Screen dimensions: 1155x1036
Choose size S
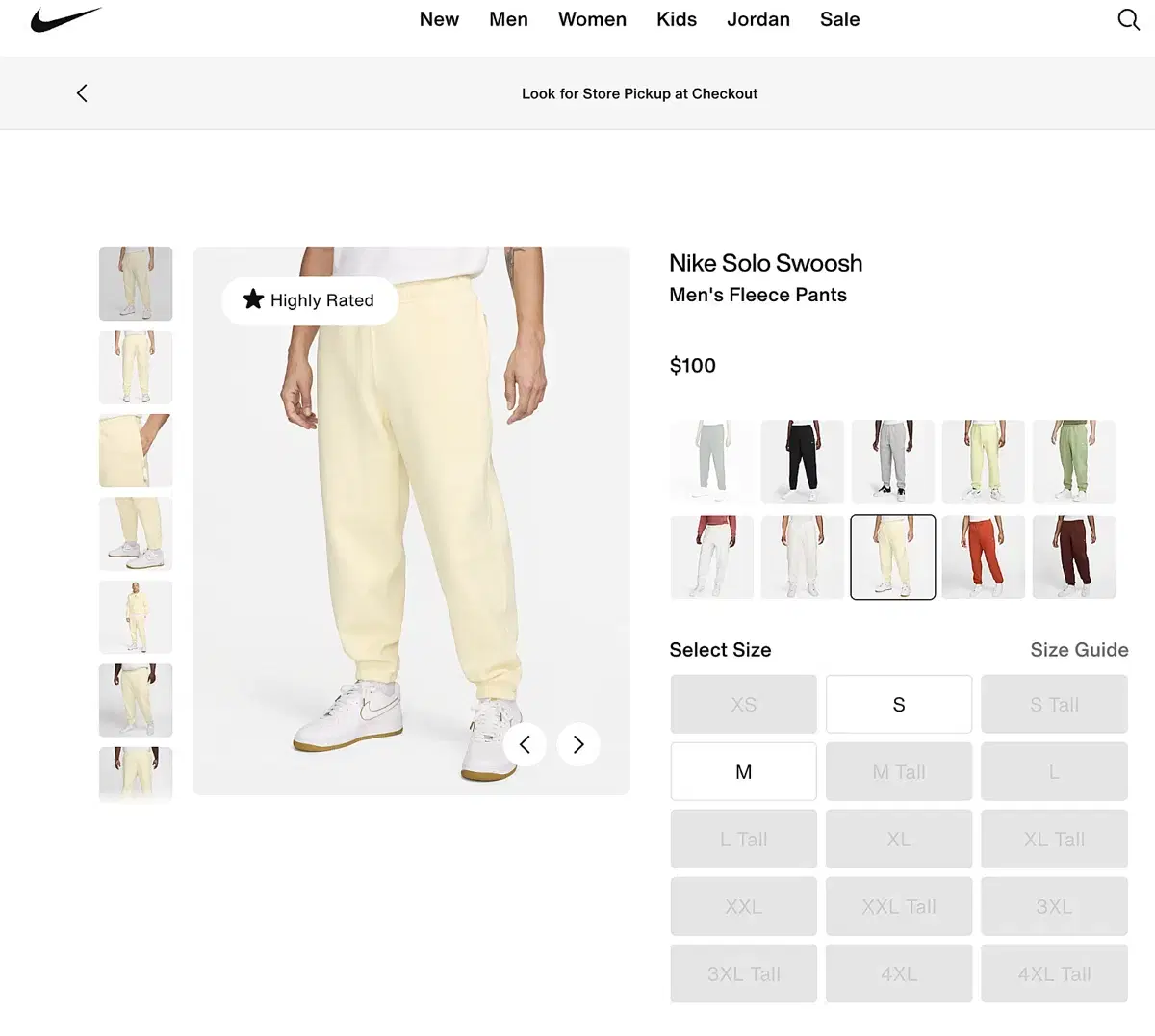click(899, 705)
